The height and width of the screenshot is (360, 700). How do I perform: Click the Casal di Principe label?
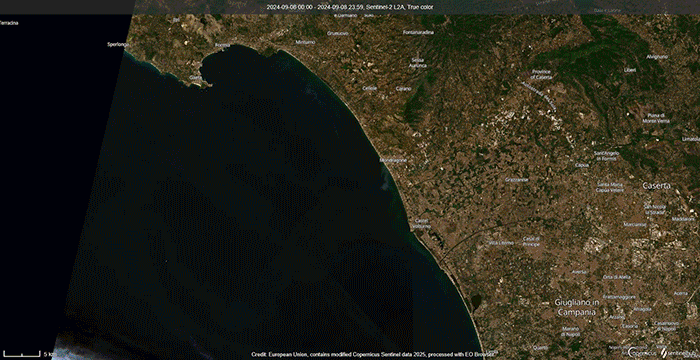click(531, 241)
